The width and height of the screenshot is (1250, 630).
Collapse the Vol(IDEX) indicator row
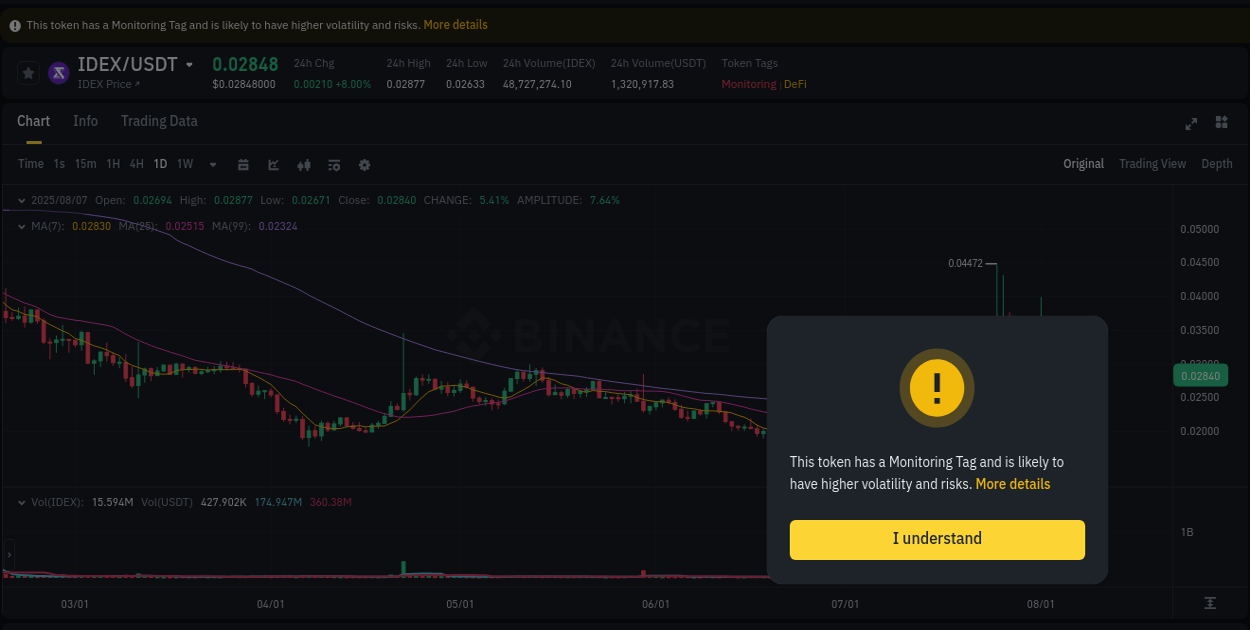click(20, 502)
